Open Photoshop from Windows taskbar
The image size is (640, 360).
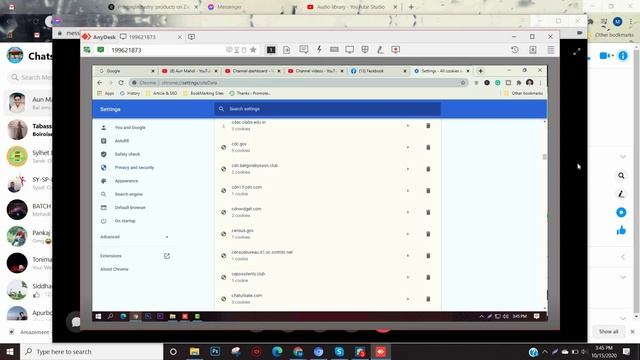pos(215,351)
